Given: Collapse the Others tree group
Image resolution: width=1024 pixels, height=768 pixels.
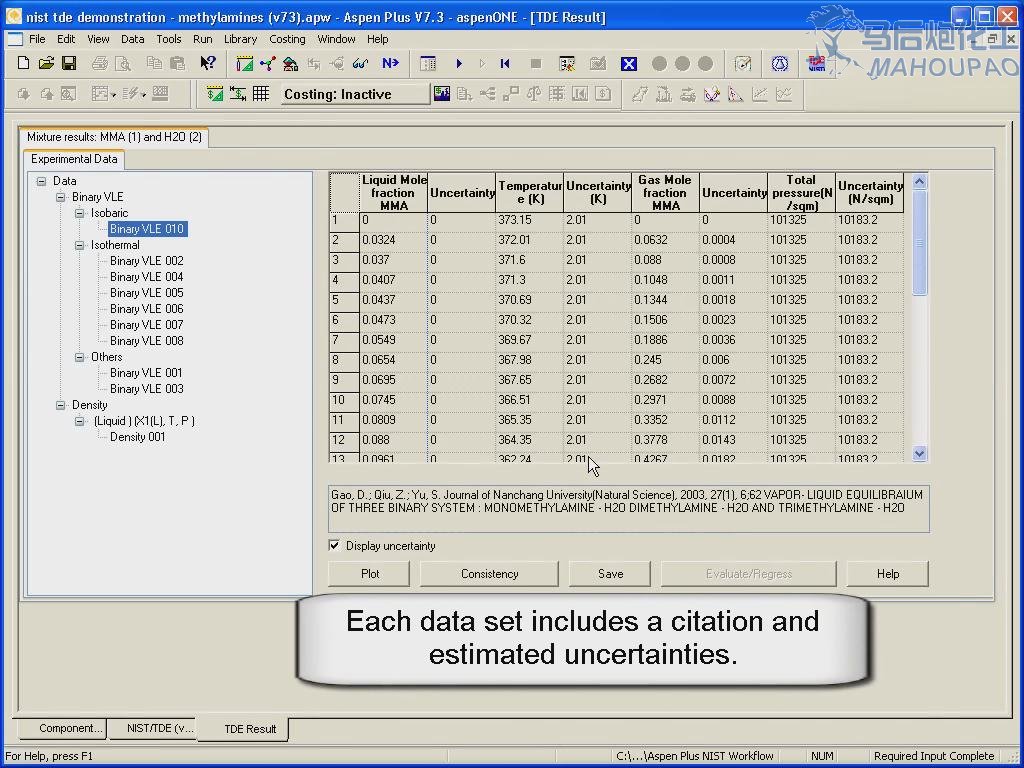Looking at the screenshot, I should click(80, 357).
